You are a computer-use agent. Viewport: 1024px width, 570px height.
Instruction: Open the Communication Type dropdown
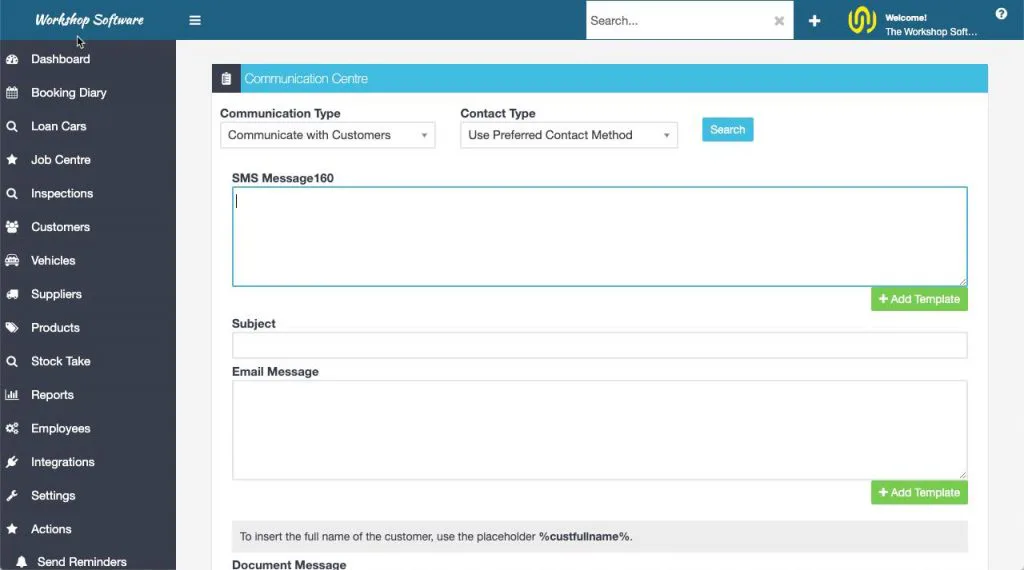[x=328, y=135]
